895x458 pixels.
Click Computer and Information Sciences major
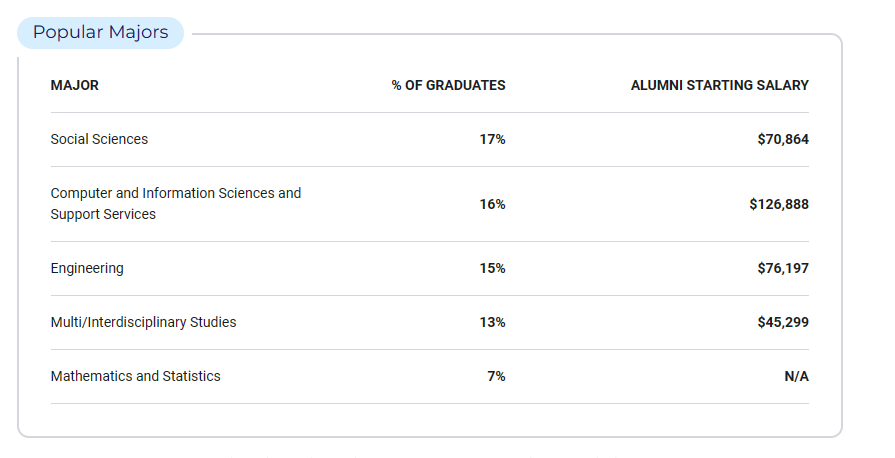176,203
